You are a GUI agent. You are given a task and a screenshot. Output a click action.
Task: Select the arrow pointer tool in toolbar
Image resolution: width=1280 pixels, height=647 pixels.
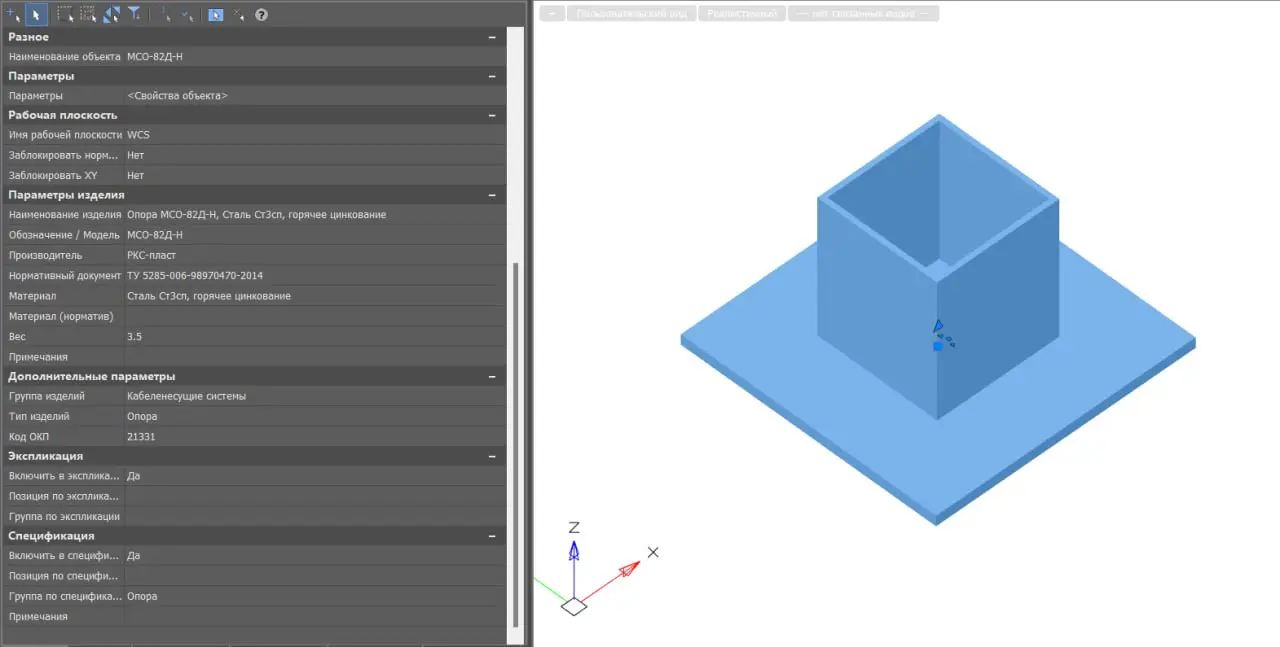36,14
